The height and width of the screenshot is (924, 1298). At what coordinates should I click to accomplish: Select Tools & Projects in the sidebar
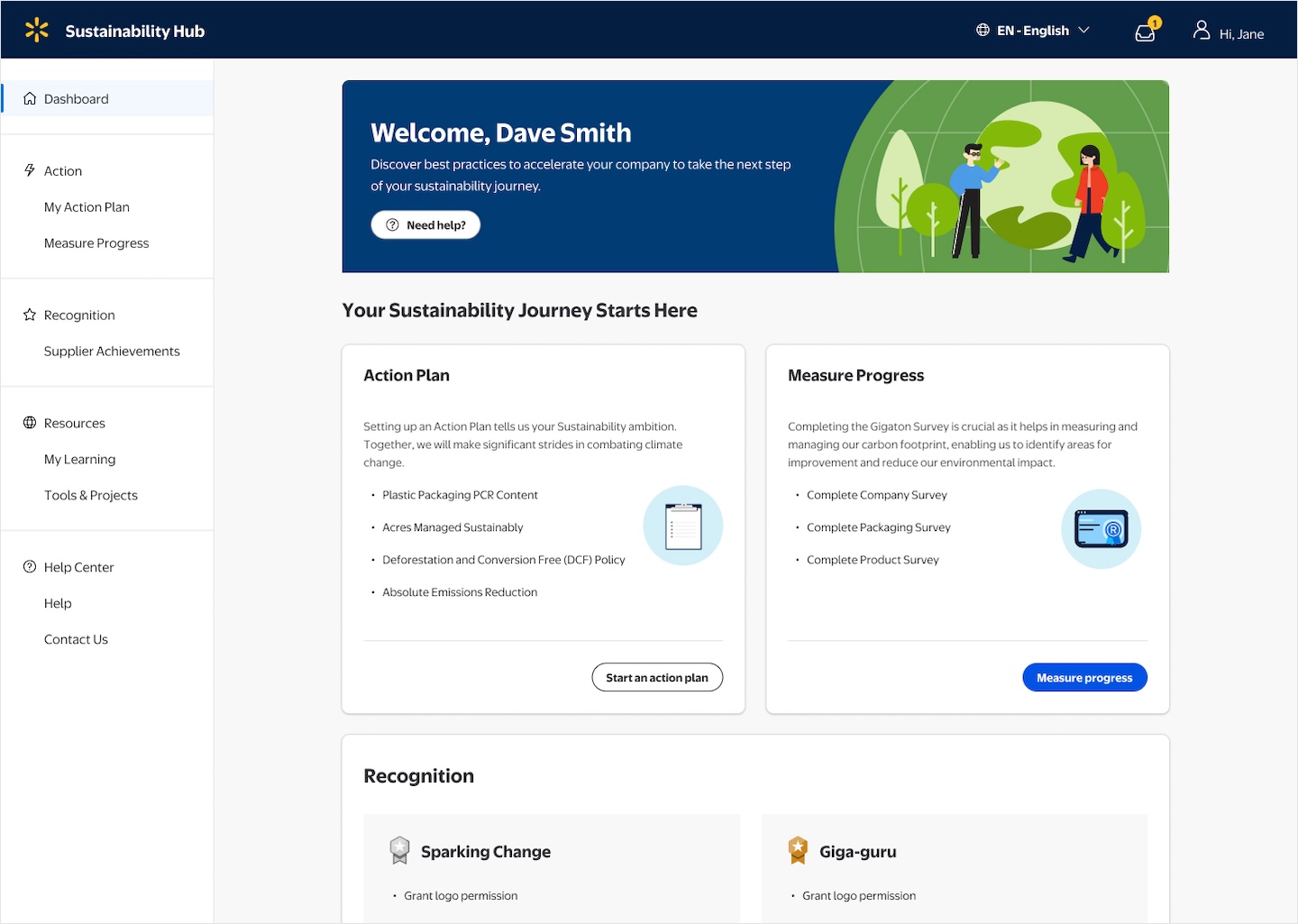click(x=90, y=495)
